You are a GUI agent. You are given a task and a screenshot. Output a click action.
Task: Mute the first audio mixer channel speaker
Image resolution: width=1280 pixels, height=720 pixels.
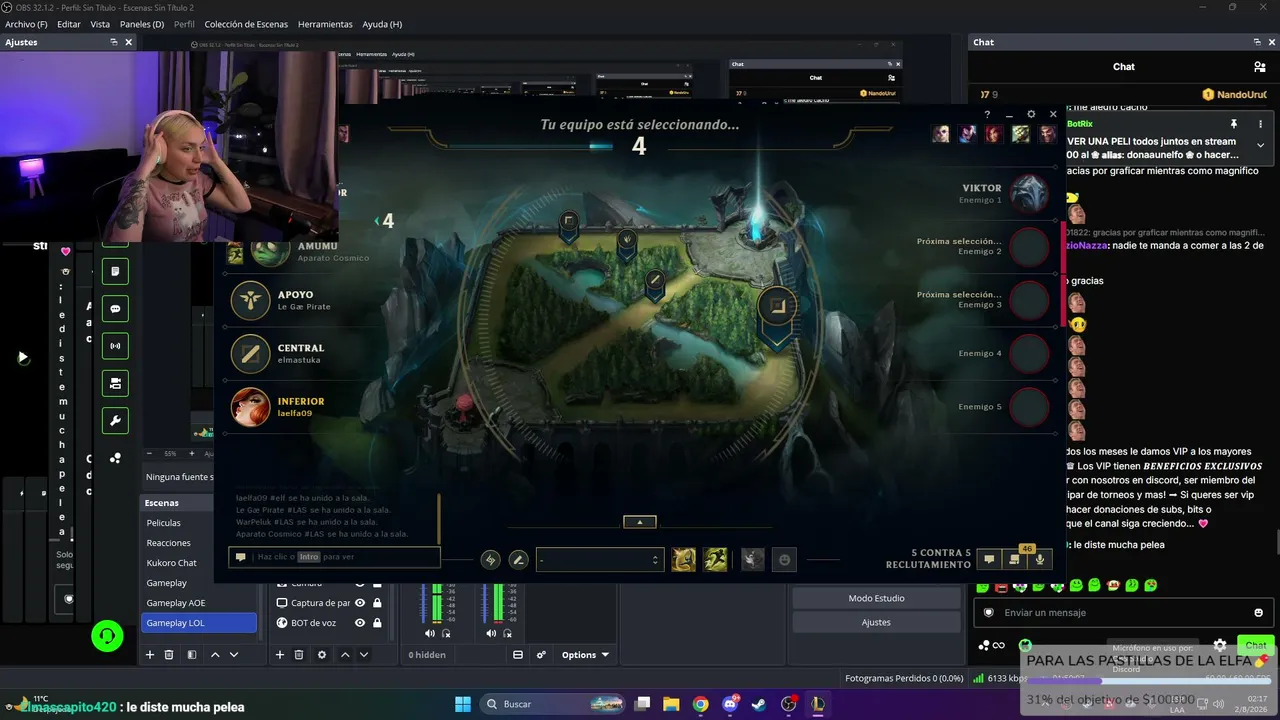(430, 633)
